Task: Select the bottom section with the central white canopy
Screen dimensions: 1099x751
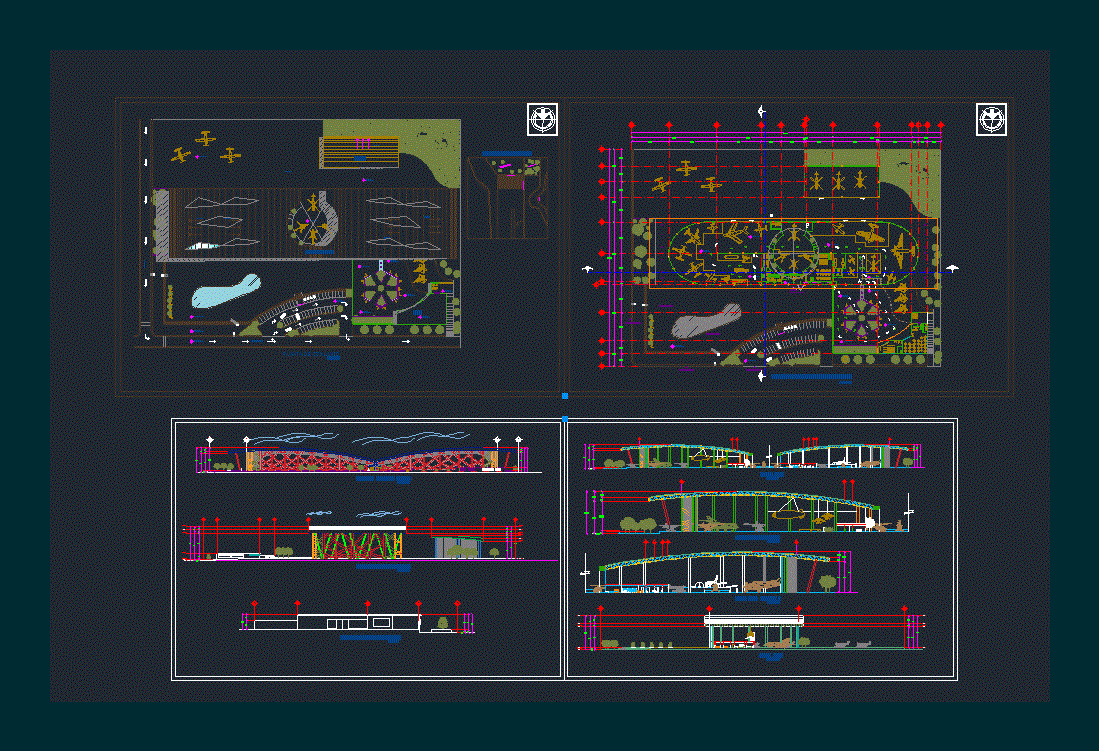Action: [752, 629]
